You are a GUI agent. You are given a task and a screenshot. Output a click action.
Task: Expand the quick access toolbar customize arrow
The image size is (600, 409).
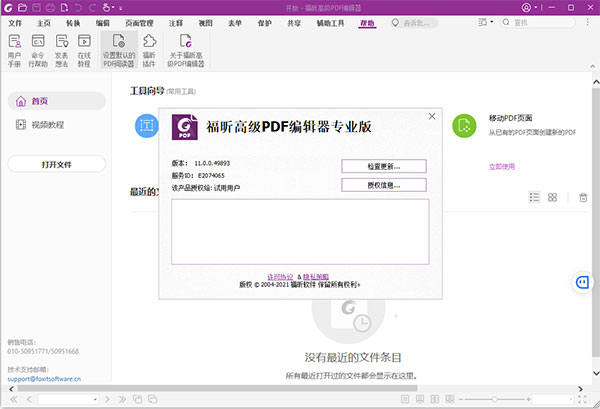point(121,8)
